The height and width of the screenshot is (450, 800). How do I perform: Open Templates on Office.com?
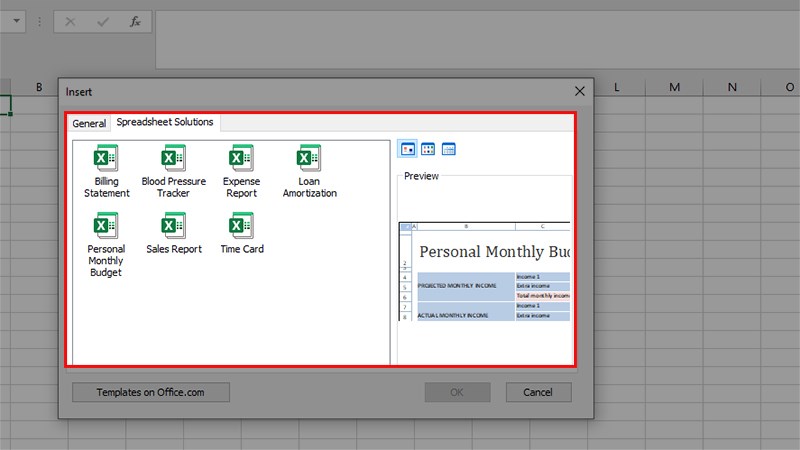pyautogui.click(x=151, y=392)
